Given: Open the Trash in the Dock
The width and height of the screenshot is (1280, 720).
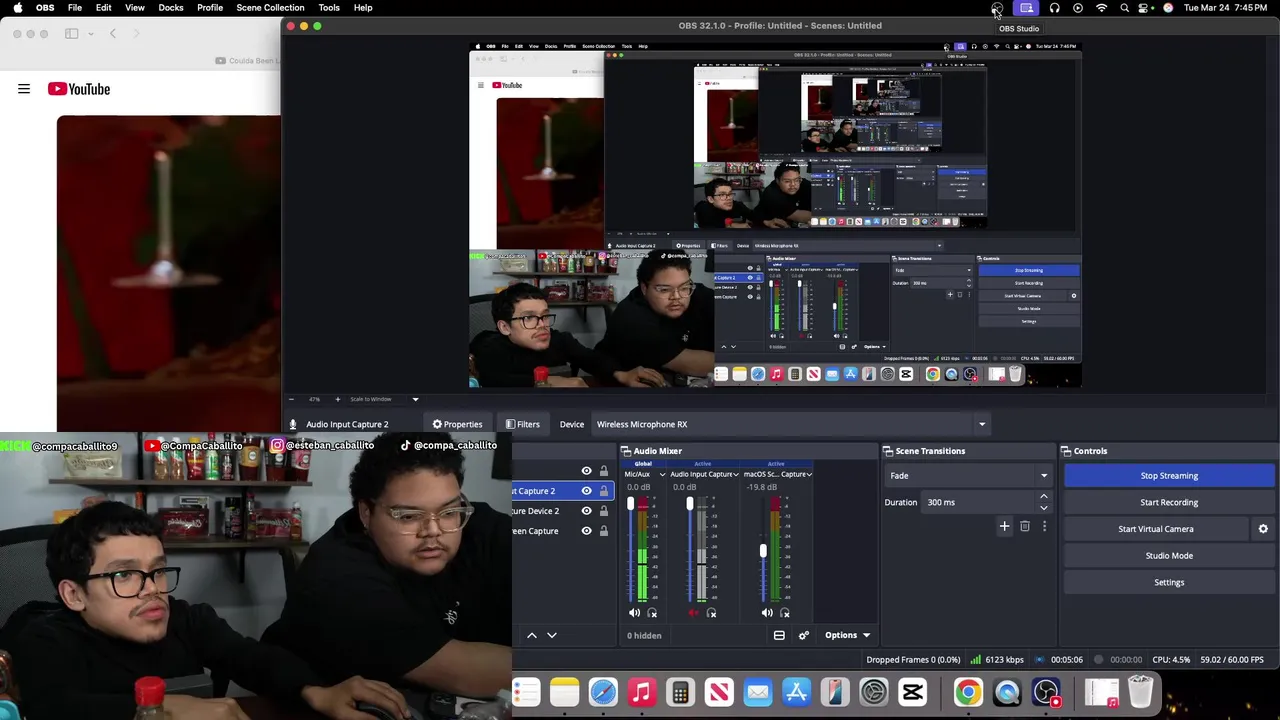Looking at the screenshot, I should pyautogui.click(x=1140, y=692).
